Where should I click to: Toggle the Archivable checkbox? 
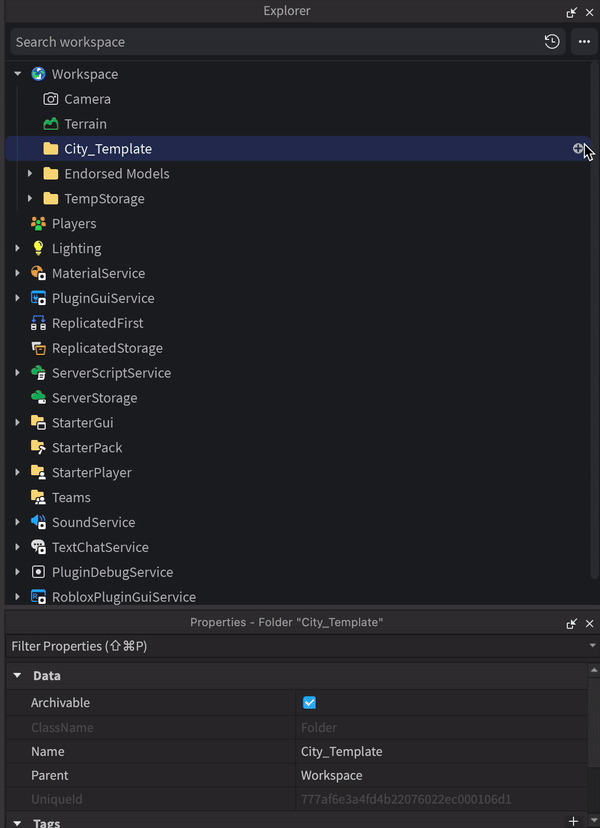[x=309, y=703]
